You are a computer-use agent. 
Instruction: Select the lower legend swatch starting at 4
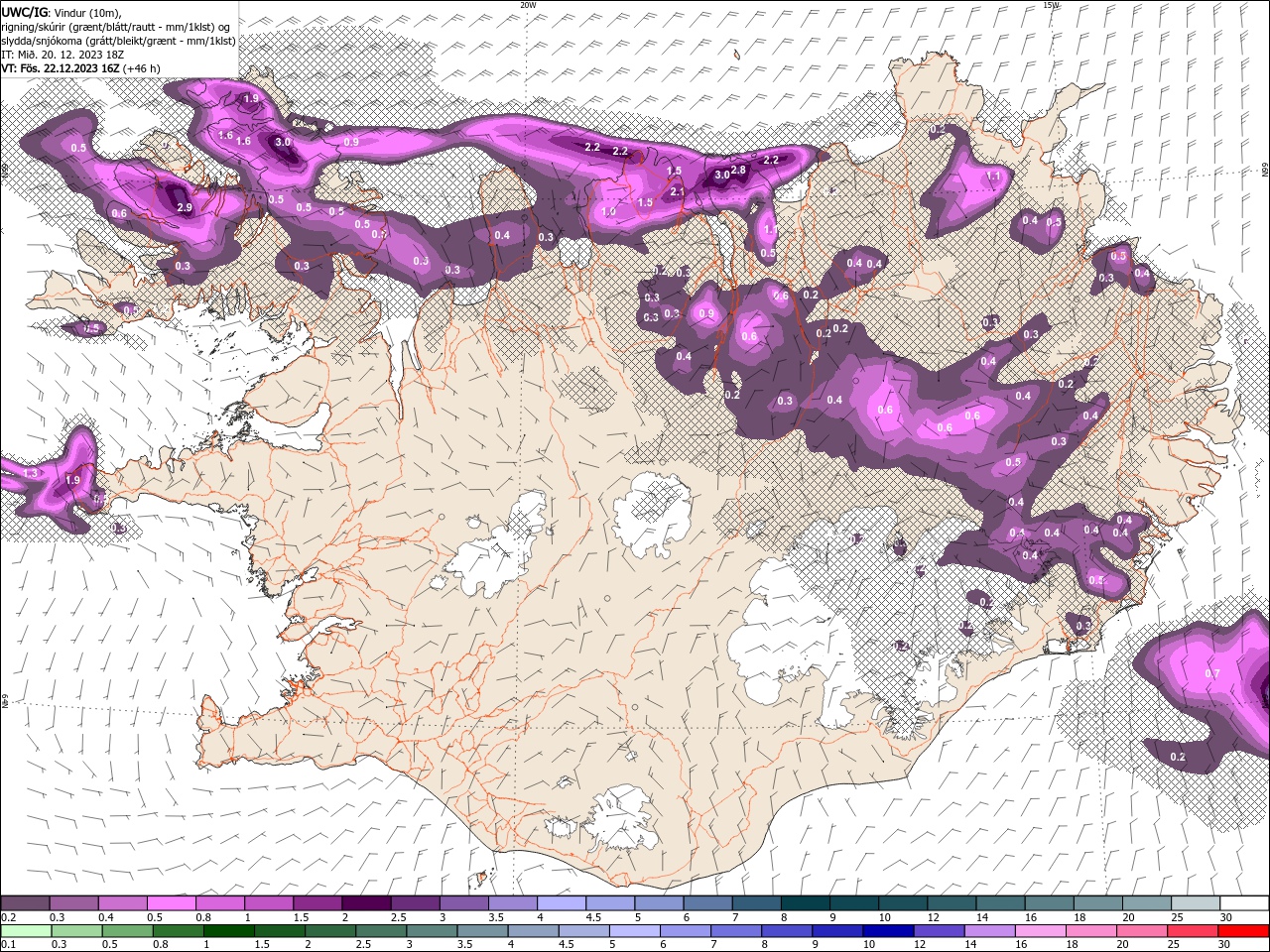[533, 931]
